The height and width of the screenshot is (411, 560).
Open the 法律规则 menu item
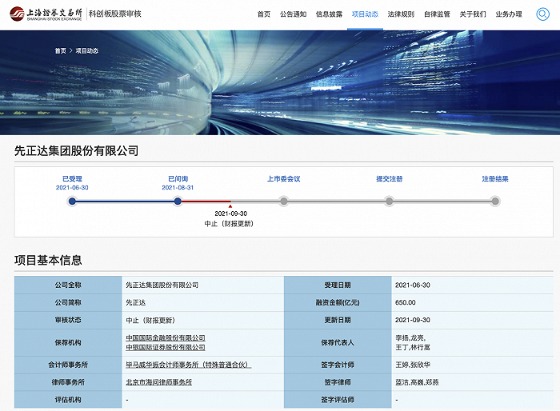click(401, 14)
